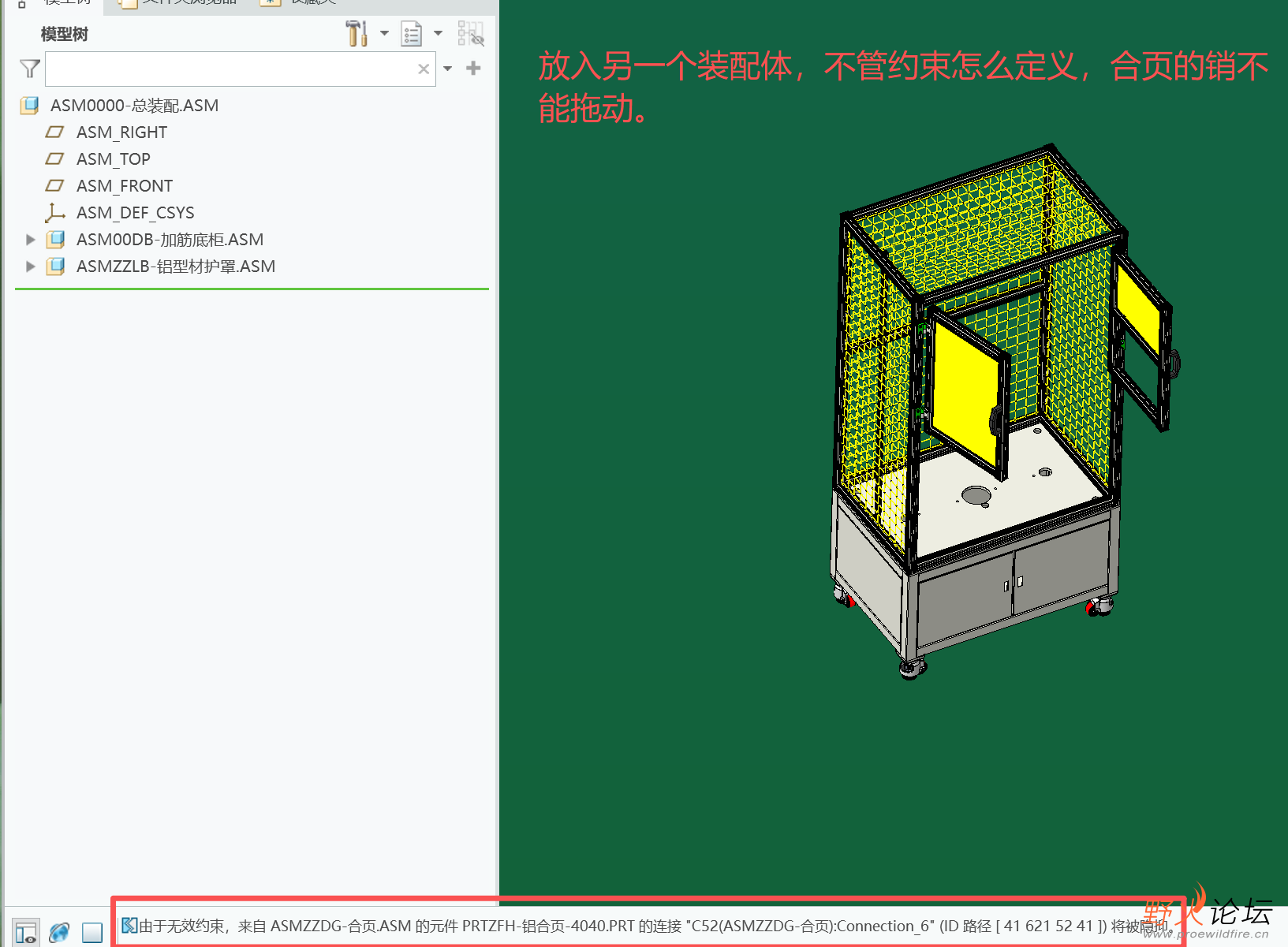Select ASM_DEF_CSYS coordinate system
This screenshot has width=1288, height=947.
click(x=135, y=213)
